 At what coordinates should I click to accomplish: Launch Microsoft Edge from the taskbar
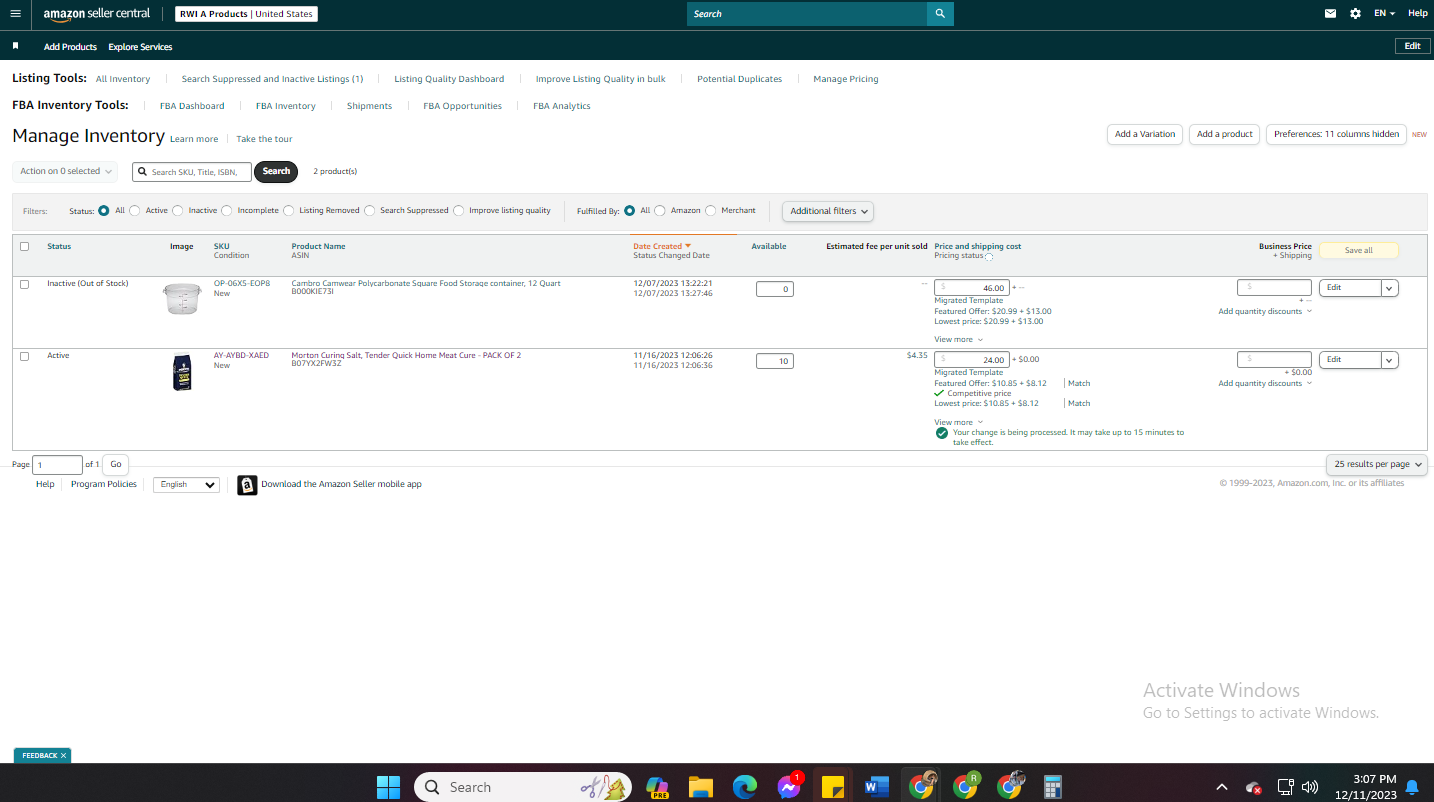745,787
